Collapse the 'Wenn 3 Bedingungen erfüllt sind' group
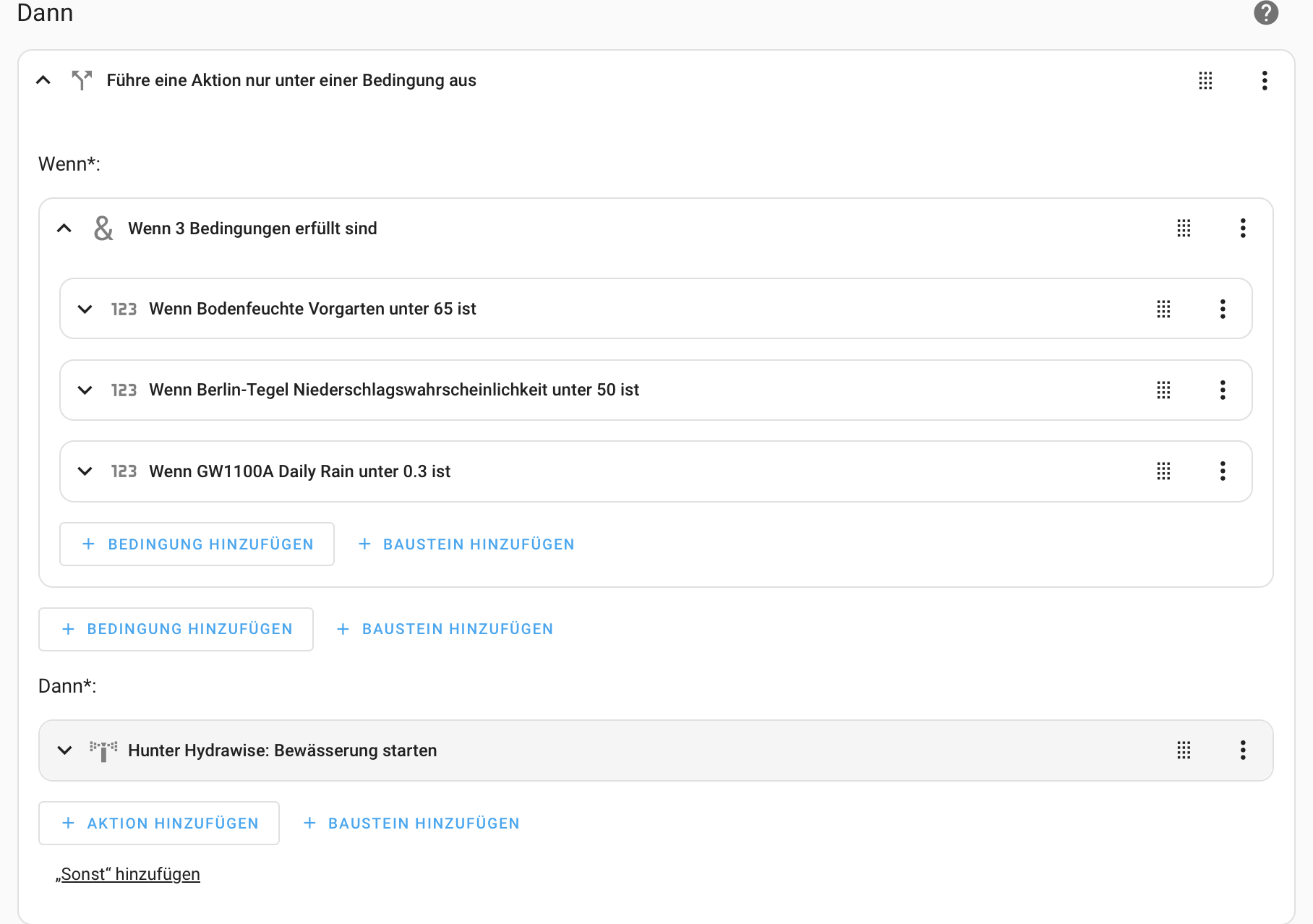 pos(64,228)
